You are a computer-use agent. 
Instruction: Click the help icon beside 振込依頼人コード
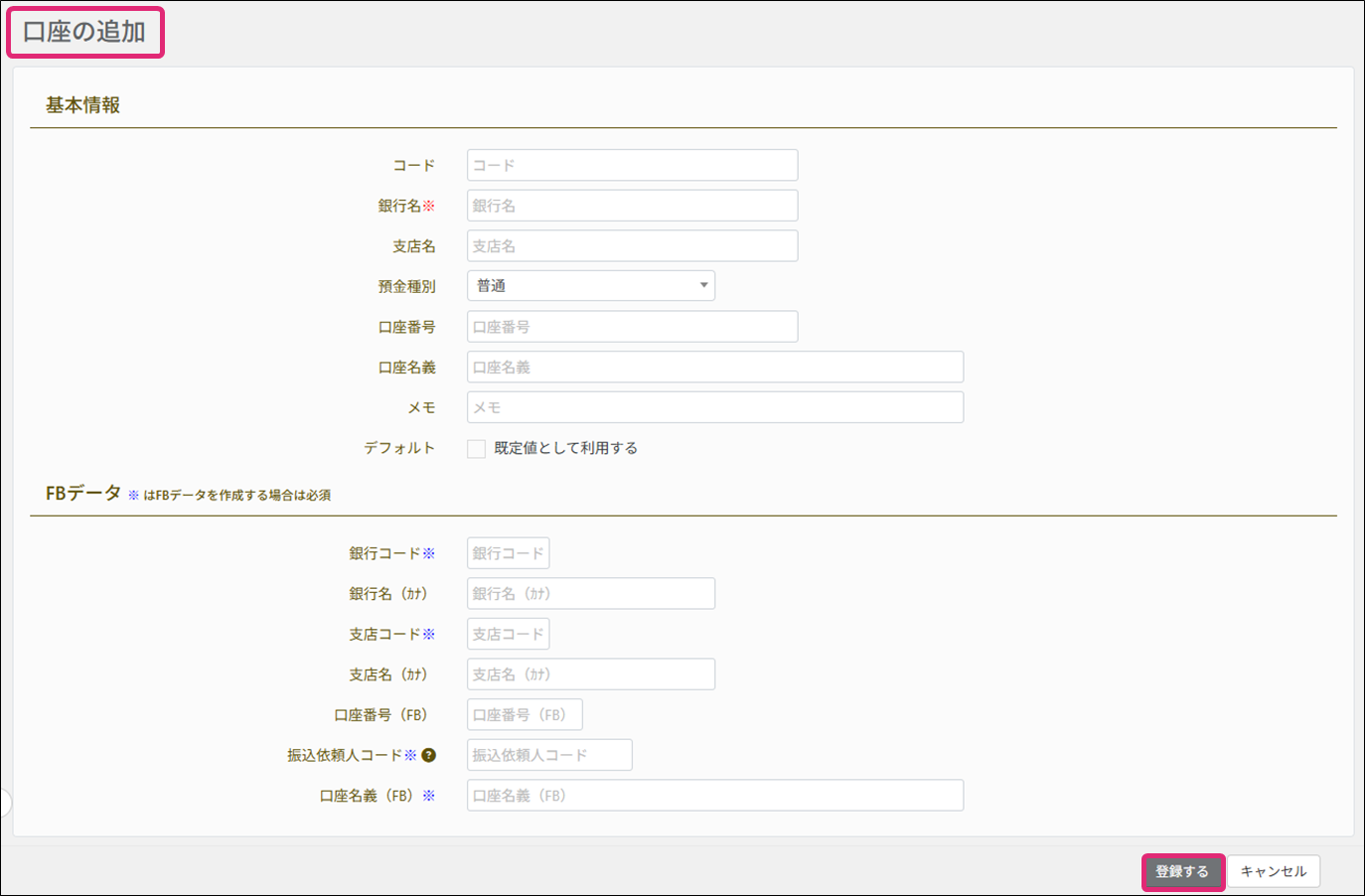[428, 755]
